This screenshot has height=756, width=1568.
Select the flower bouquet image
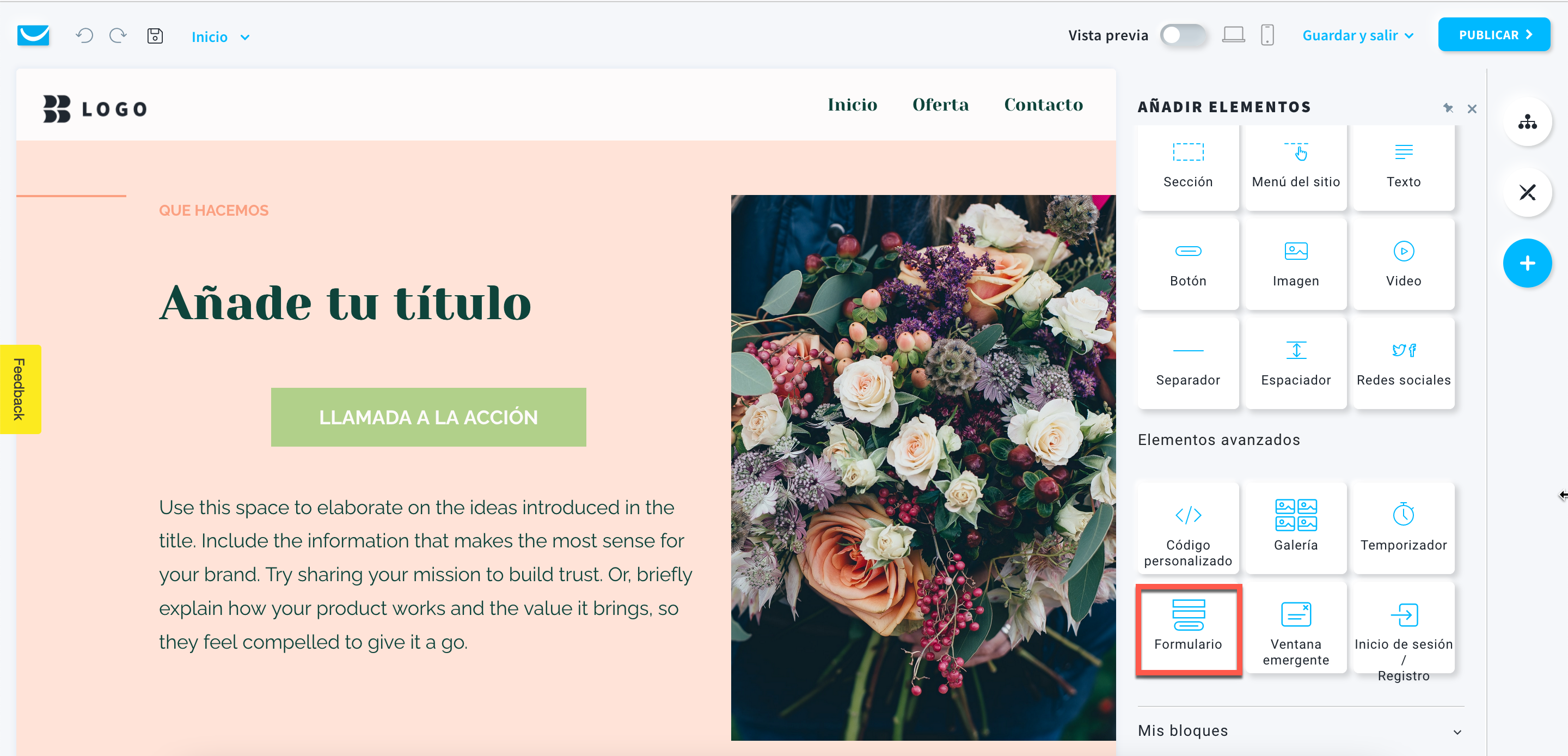coord(923,468)
